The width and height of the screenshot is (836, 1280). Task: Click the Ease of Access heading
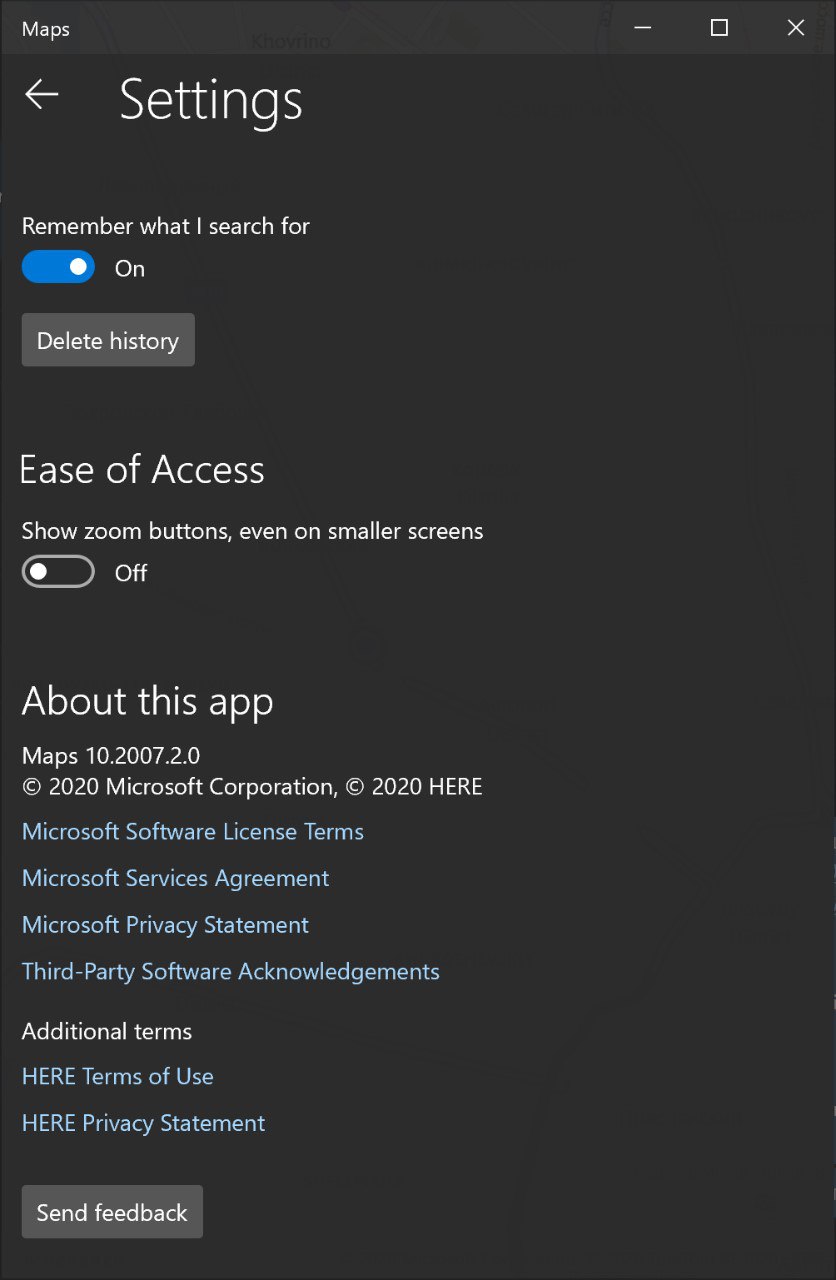pyautogui.click(x=142, y=470)
